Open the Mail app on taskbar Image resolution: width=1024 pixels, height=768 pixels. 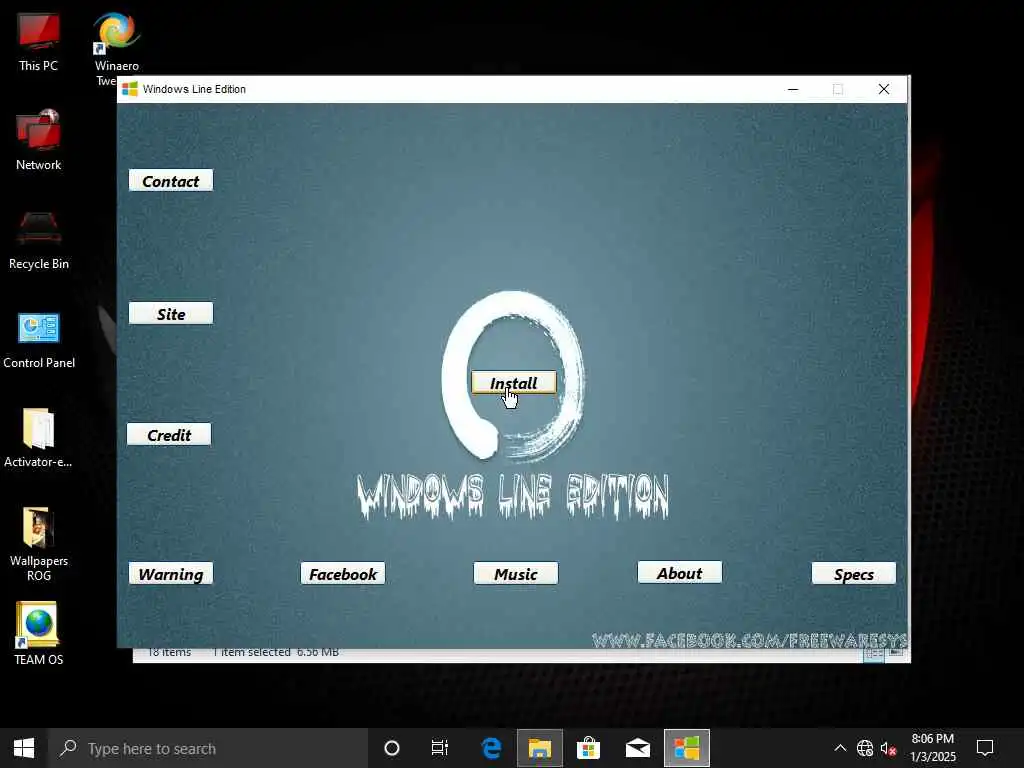coord(638,748)
